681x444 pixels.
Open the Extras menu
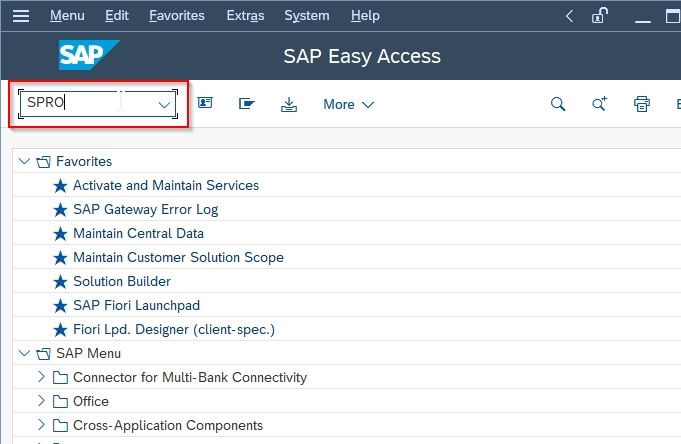(245, 16)
